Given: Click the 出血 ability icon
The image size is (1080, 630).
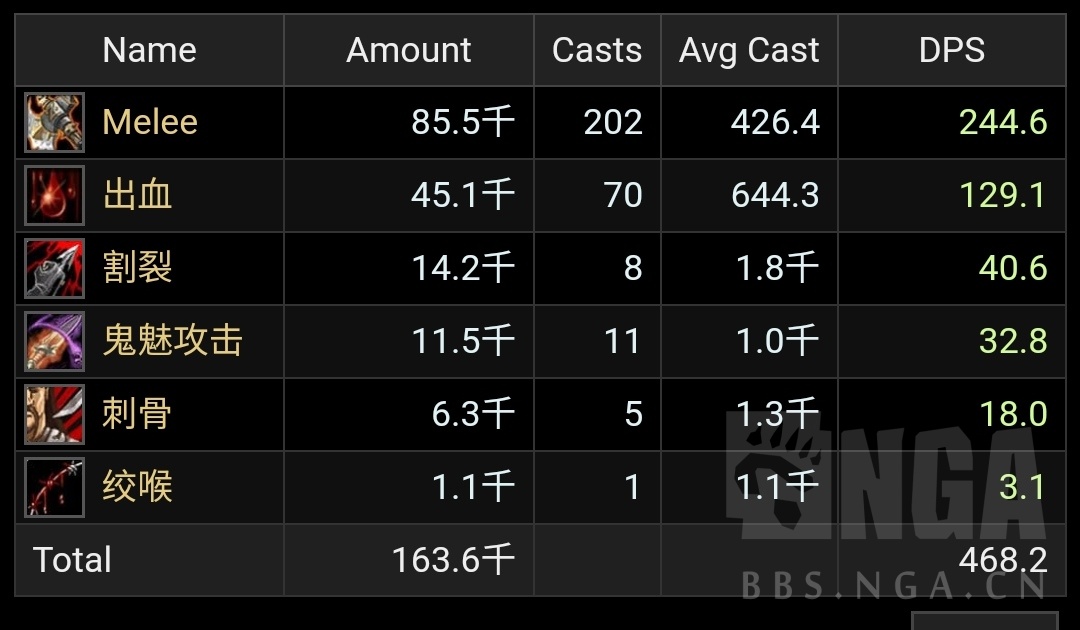Looking at the screenshot, I should pyautogui.click(x=54, y=195).
